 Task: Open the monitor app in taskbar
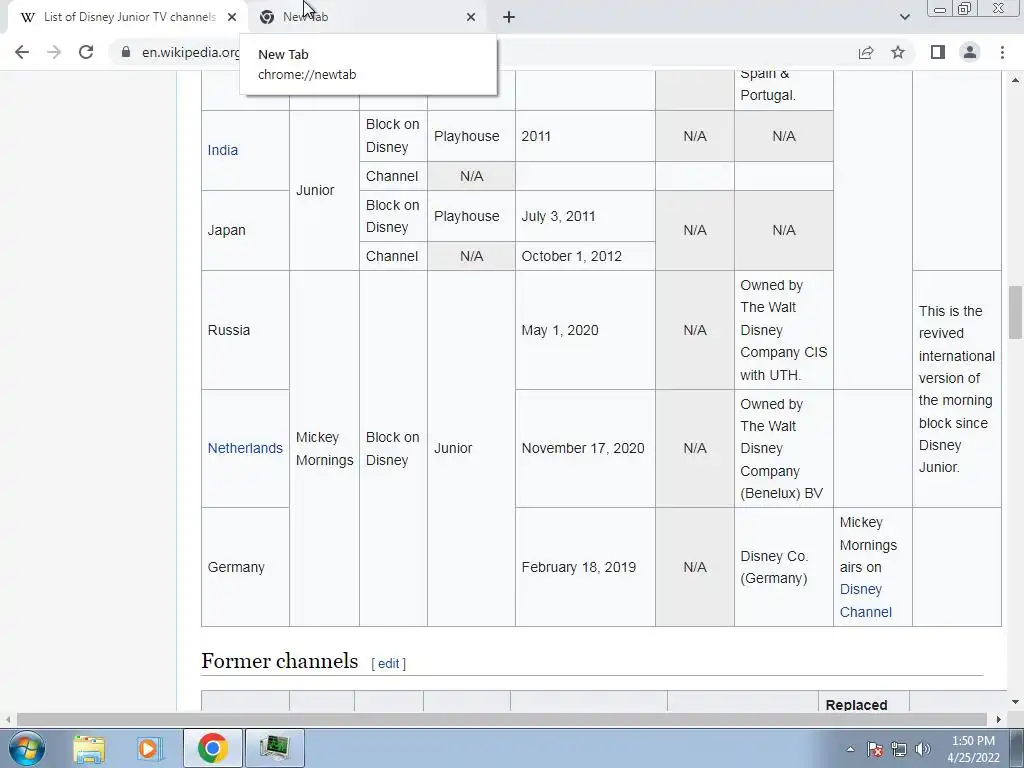(274, 748)
